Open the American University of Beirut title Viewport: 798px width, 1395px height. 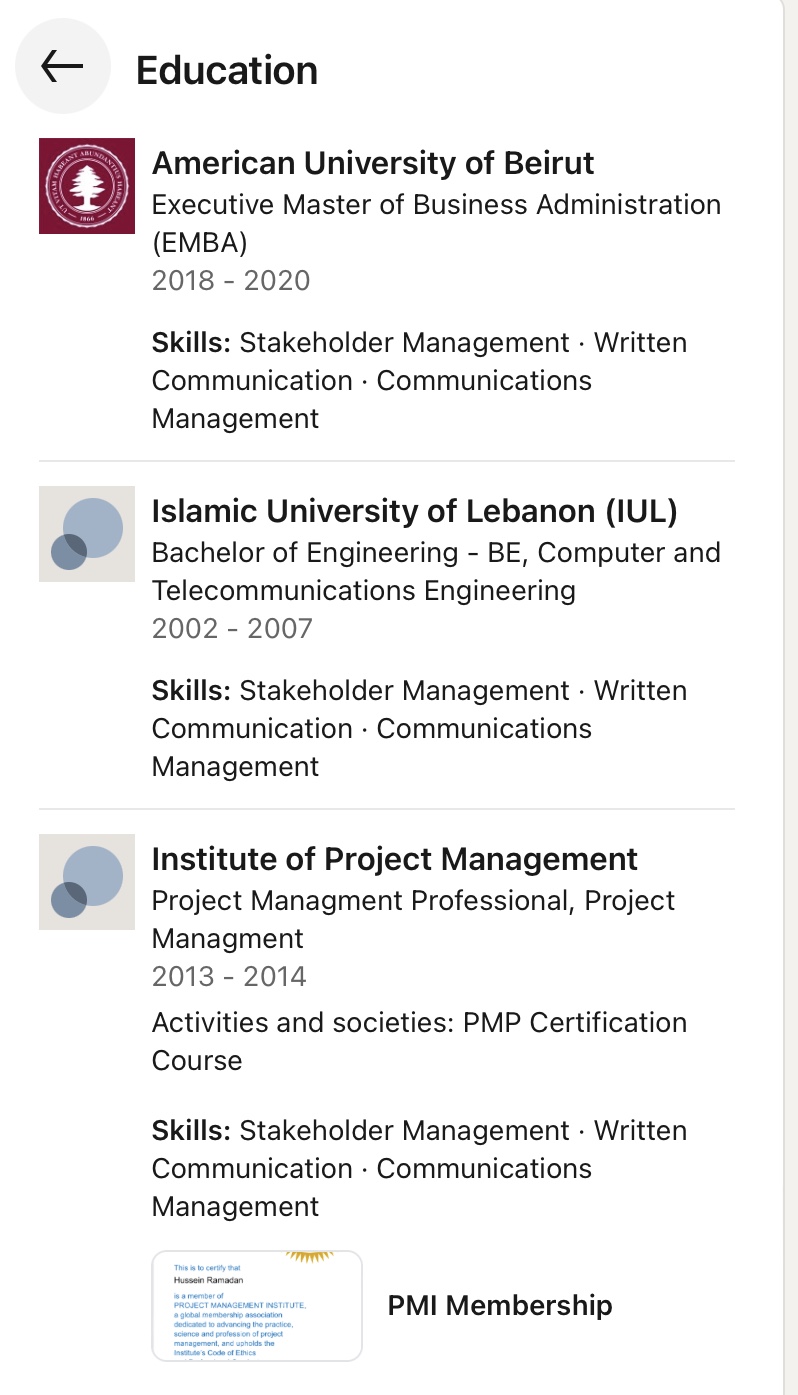373,163
